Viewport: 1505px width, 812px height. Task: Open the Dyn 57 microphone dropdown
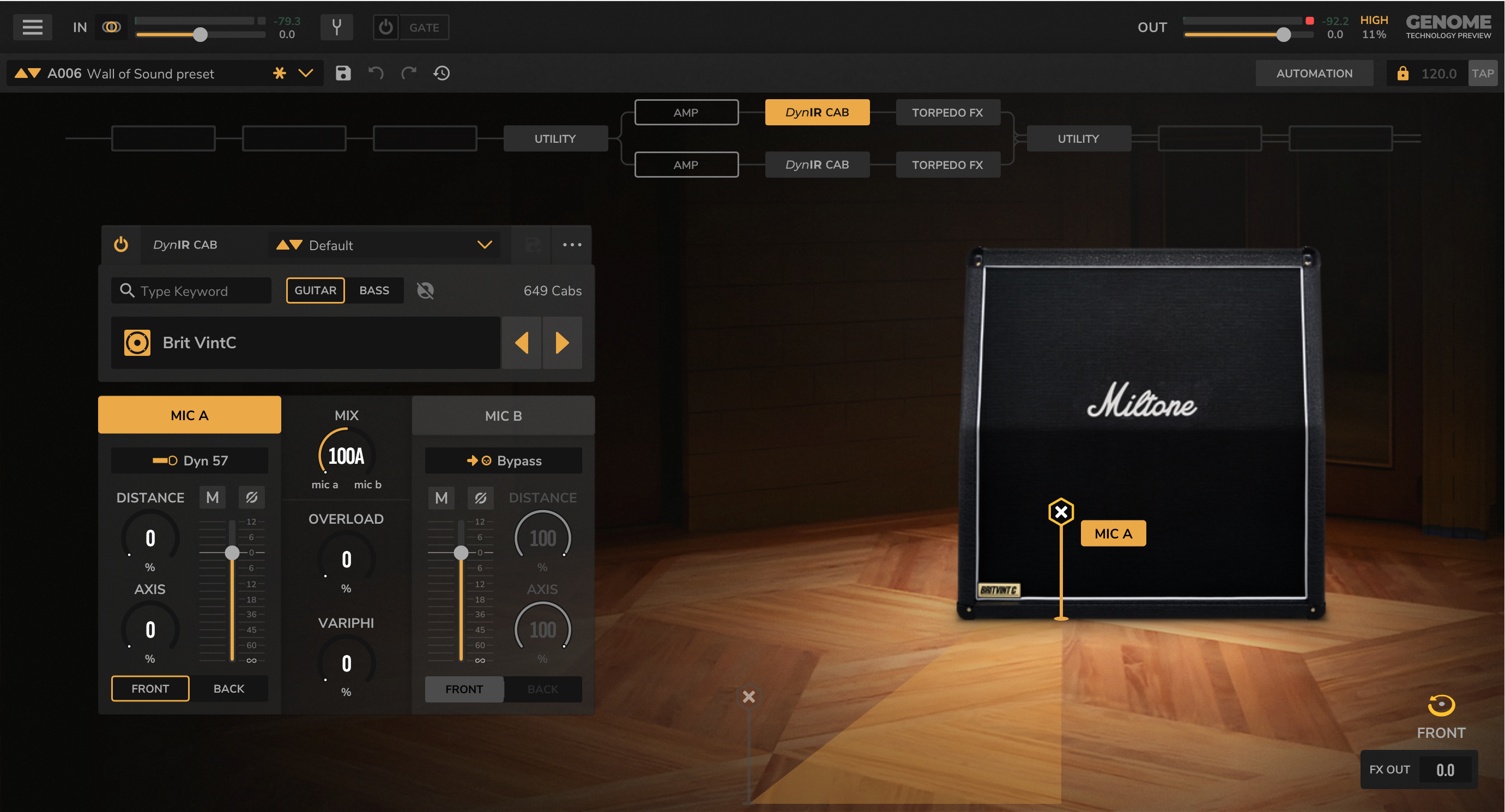[x=189, y=460]
